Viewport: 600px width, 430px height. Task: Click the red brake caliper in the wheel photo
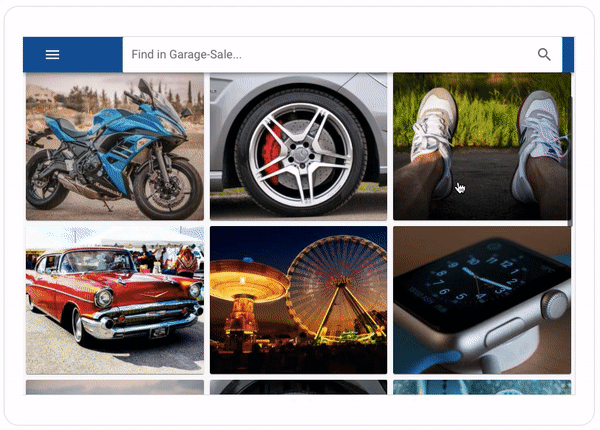[x=272, y=151]
